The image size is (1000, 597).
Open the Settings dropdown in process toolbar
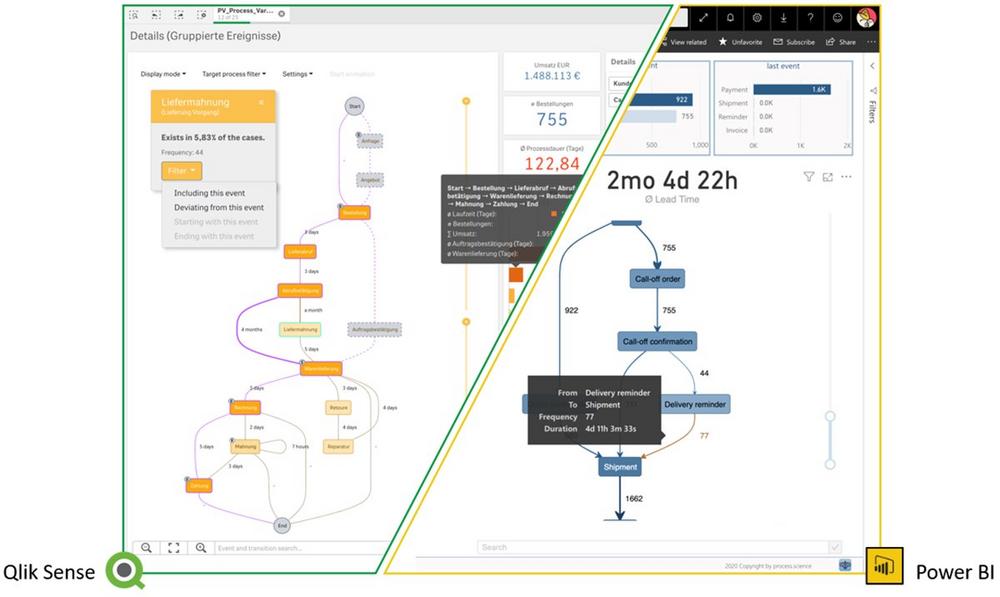pos(297,74)
